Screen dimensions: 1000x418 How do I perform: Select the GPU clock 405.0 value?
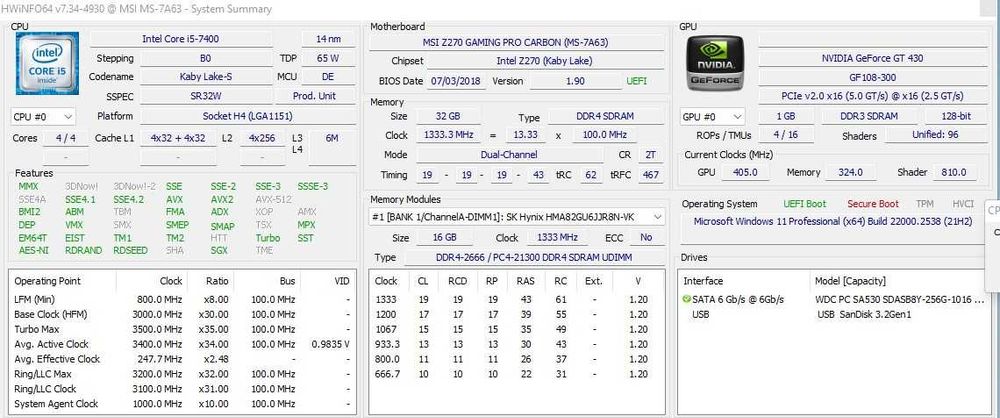pos(745,172)
